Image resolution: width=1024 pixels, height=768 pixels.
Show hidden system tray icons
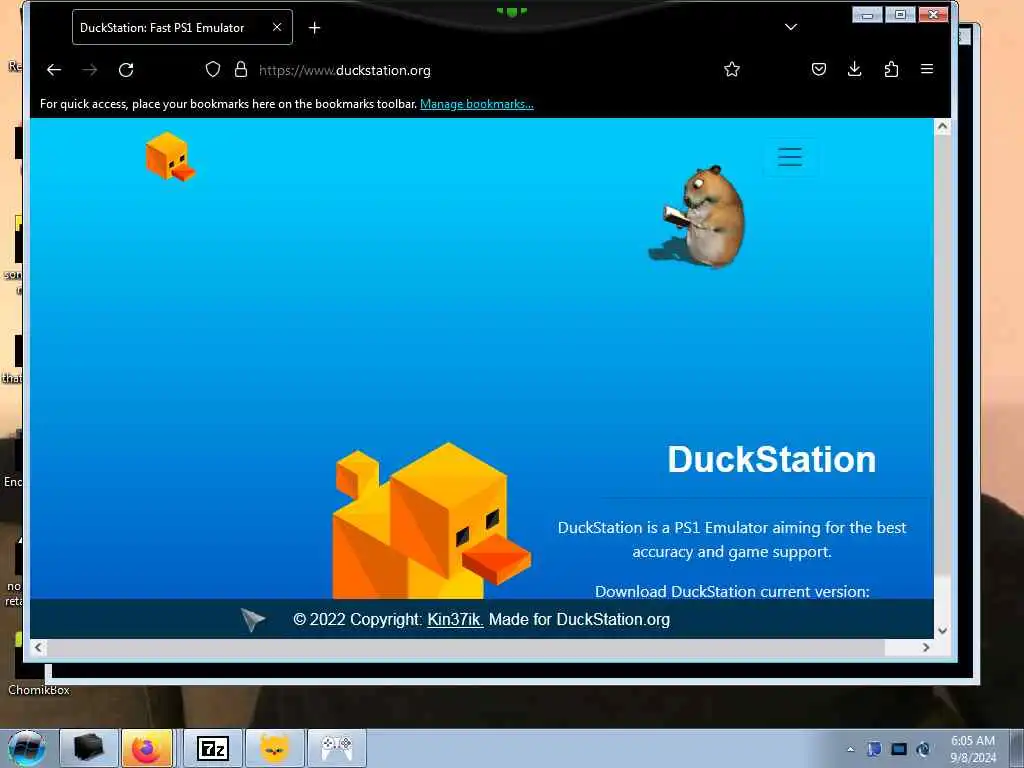pyautogui.click(x=850, y=749)
